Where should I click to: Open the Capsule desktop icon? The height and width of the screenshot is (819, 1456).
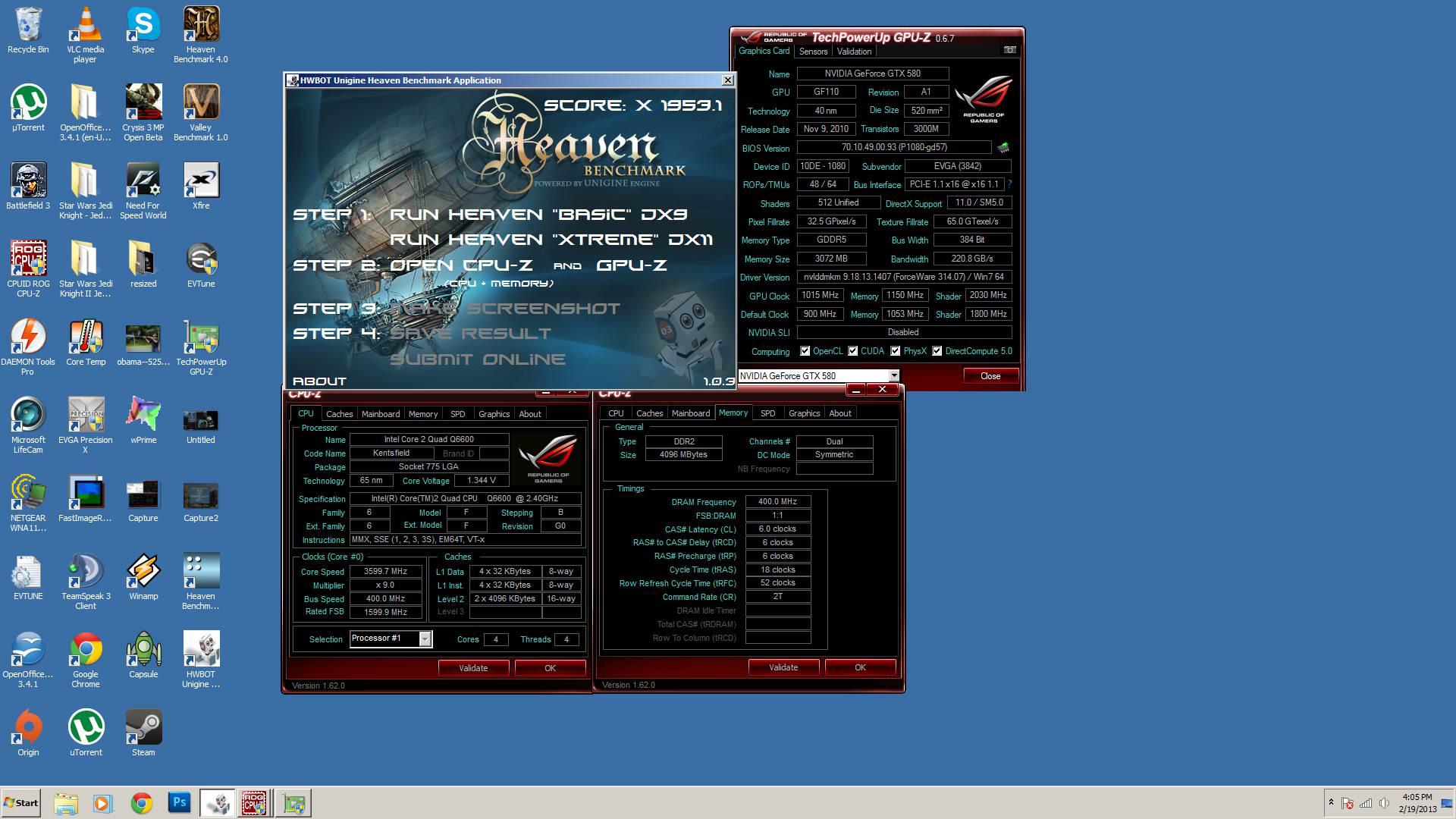[143, 655]
